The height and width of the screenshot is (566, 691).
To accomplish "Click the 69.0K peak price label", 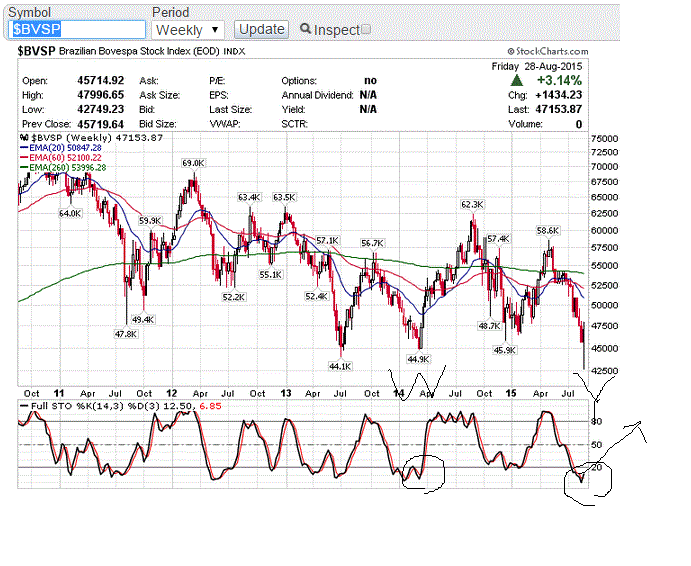I will 193,162.
